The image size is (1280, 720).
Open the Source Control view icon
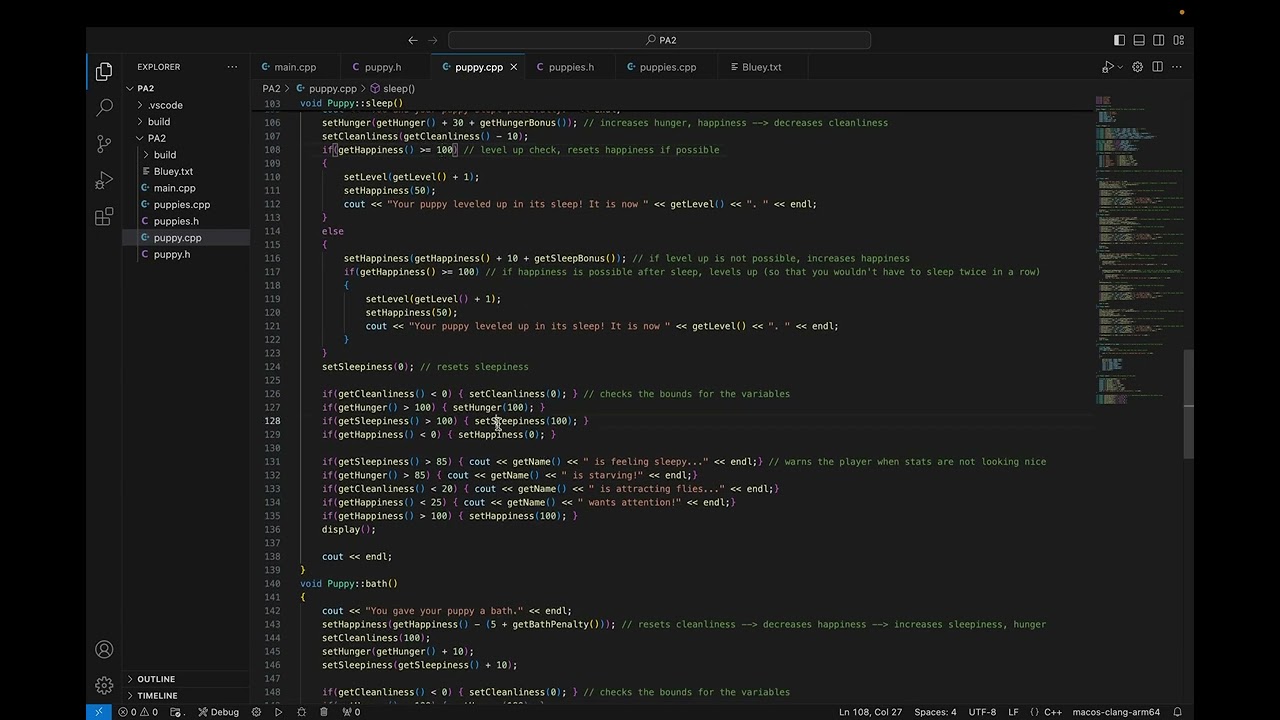coord(104,144)
